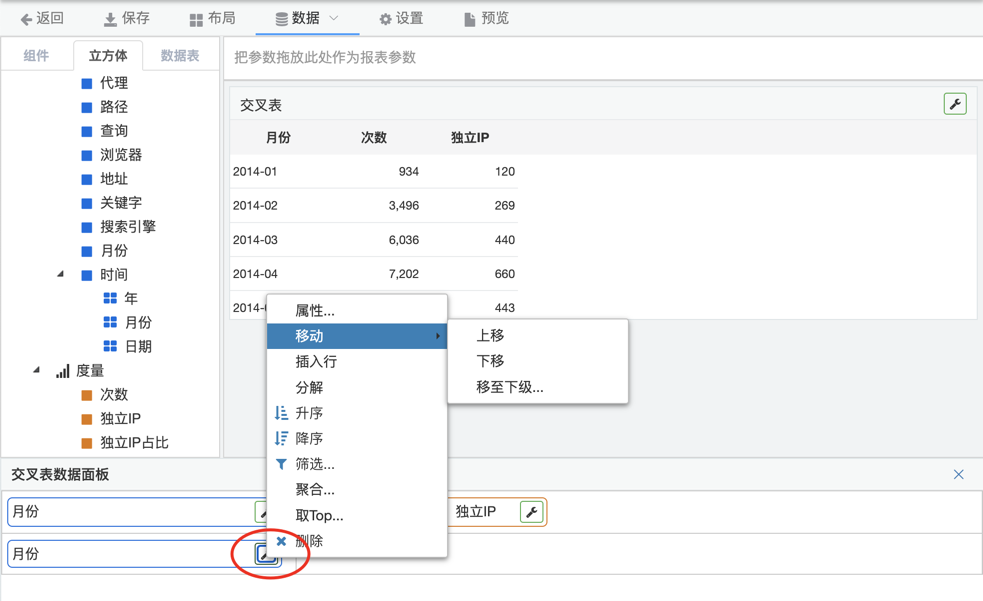Switch to the 组件 tab
983x601 pixels.
36,56
